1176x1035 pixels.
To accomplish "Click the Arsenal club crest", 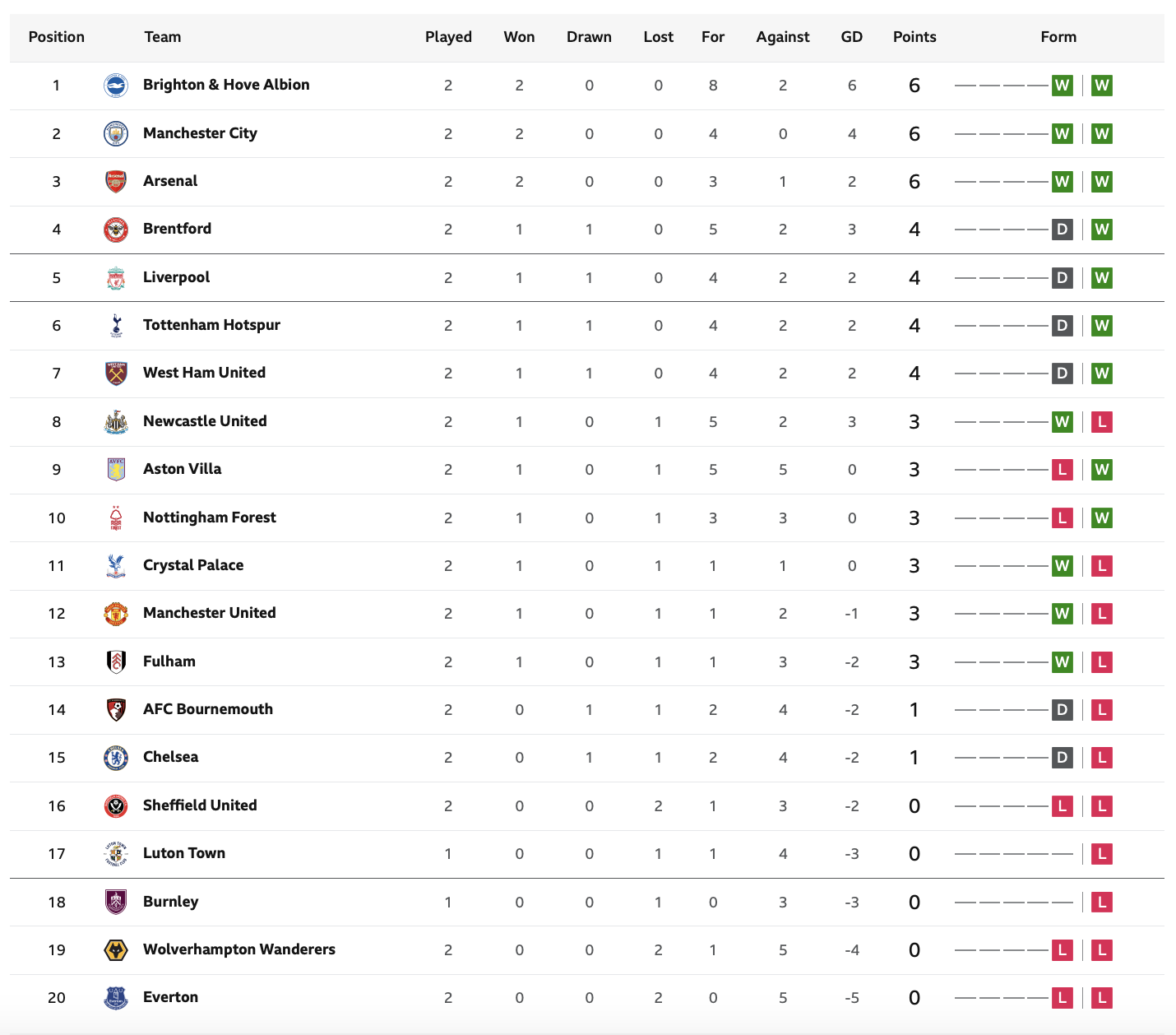I will (116, 181).
